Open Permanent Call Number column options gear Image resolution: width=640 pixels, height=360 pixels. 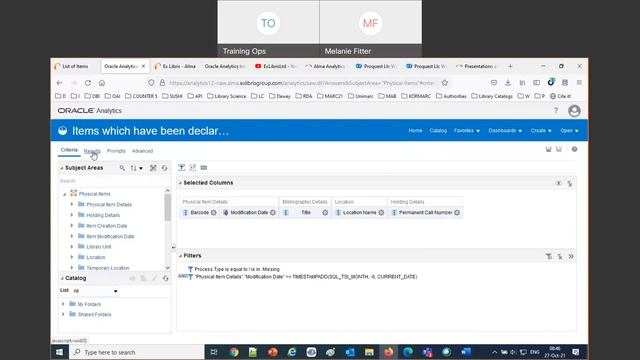[x=457, y=213]
